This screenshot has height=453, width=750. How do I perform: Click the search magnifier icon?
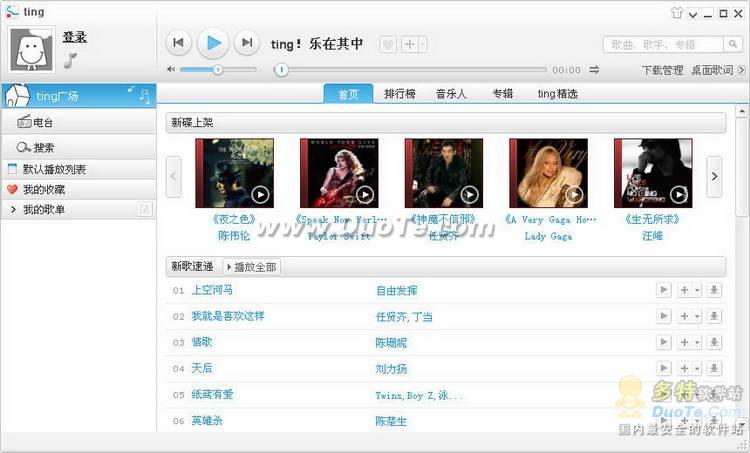pos(732,44)
